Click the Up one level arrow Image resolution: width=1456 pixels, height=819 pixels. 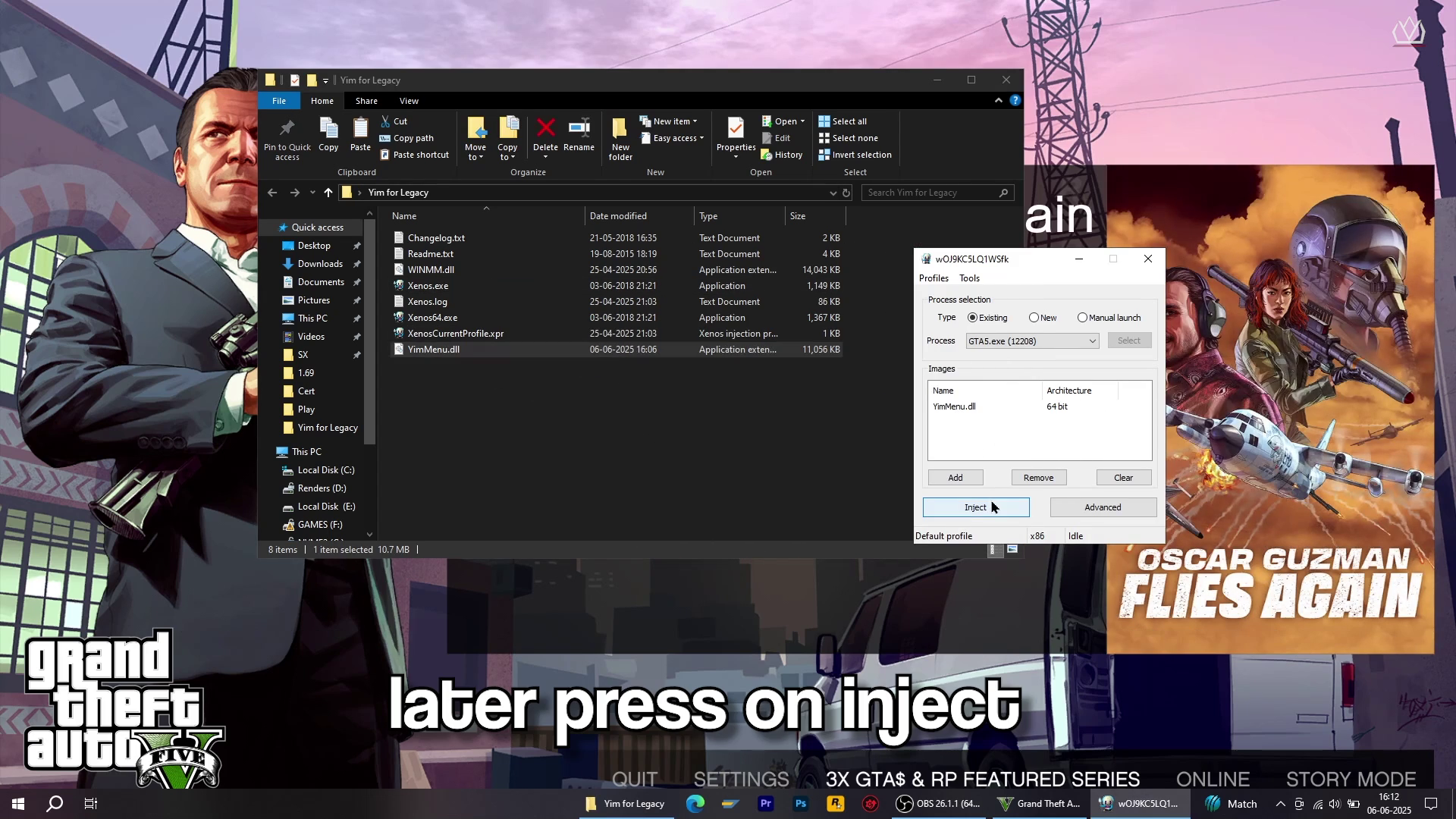(328, 193)
